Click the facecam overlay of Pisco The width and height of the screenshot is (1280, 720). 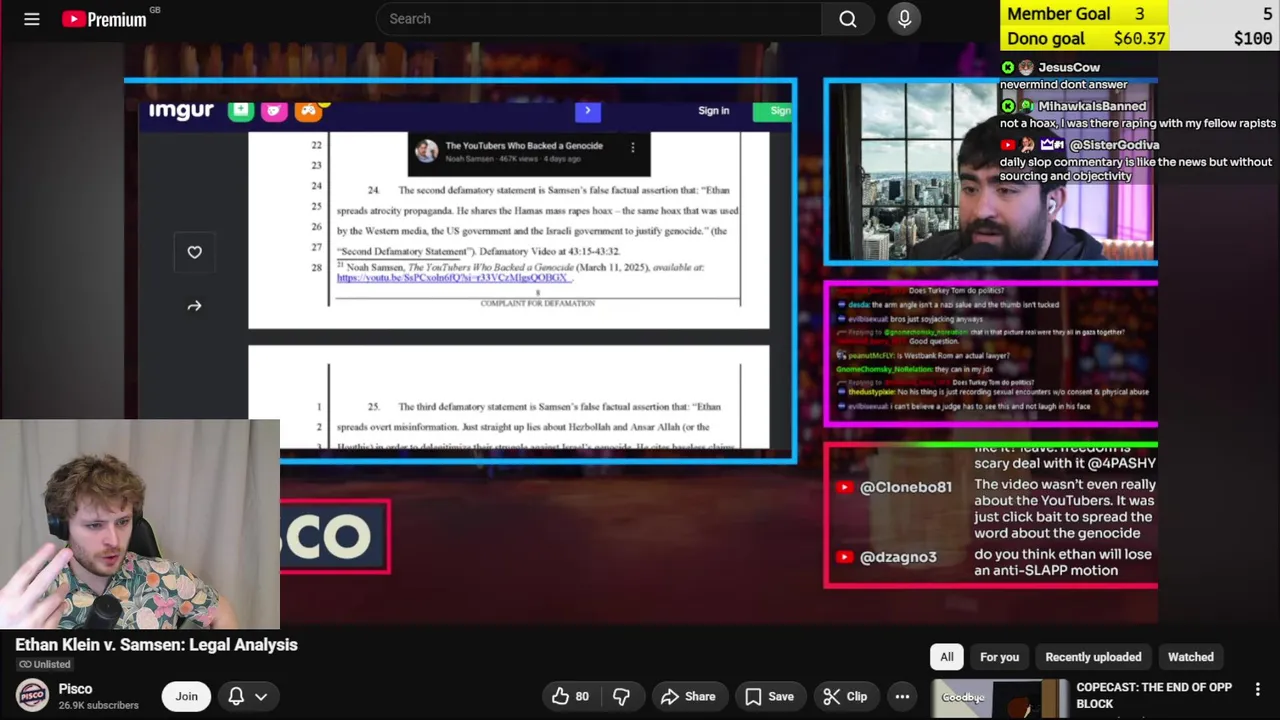click(140, 524)
